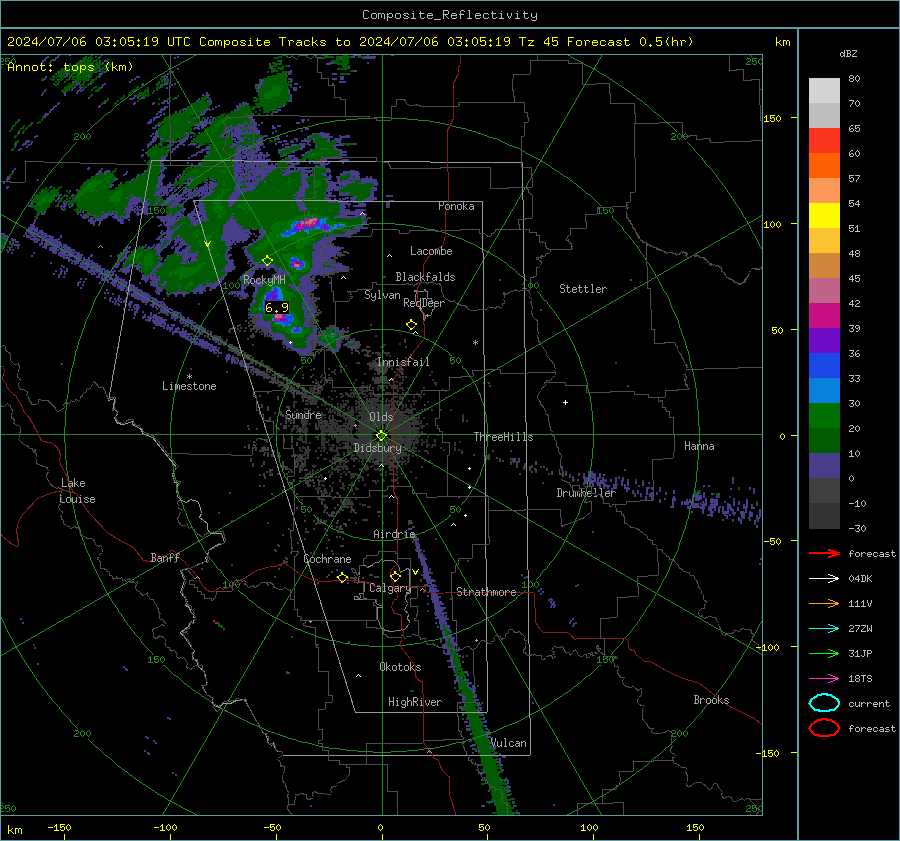The image size is (900, 841).
Task: Click the Lake Louise label
Action: point(77,491)
